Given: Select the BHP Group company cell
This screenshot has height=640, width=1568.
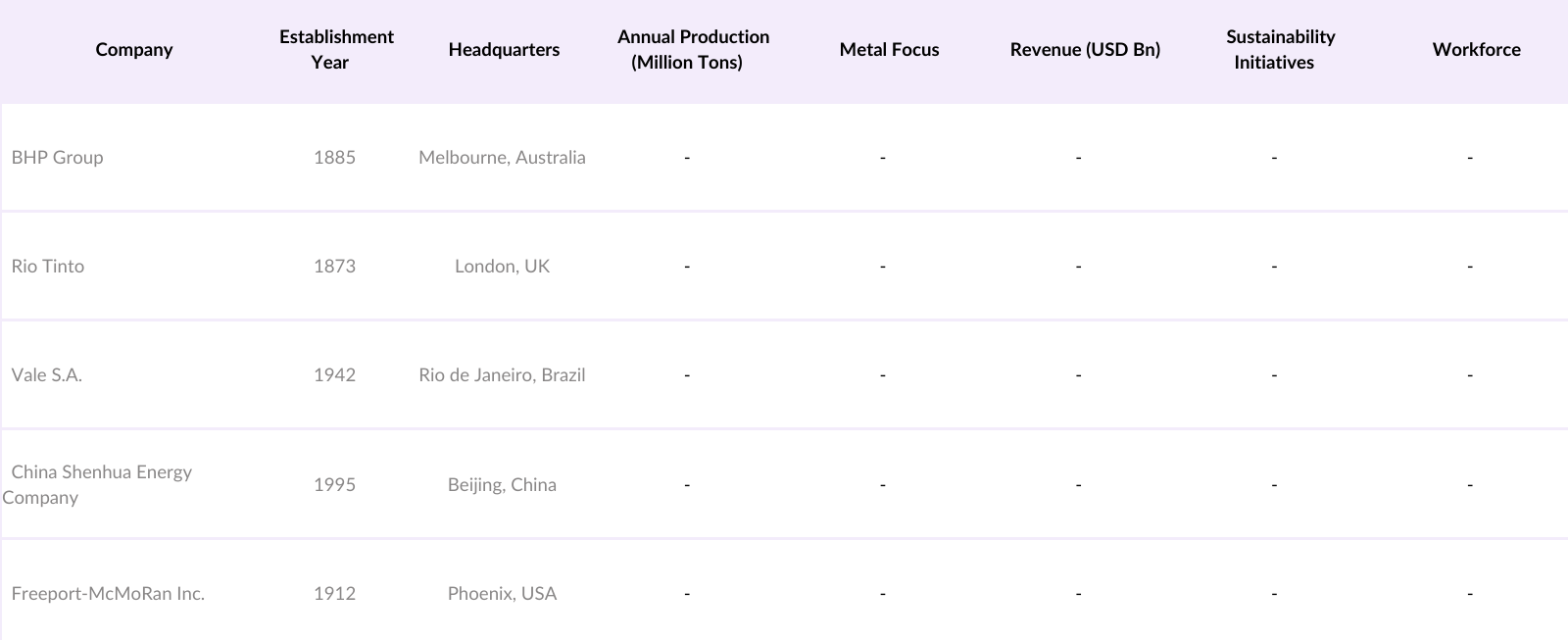Looking at the screenshot, I should [x=57, y=158].
